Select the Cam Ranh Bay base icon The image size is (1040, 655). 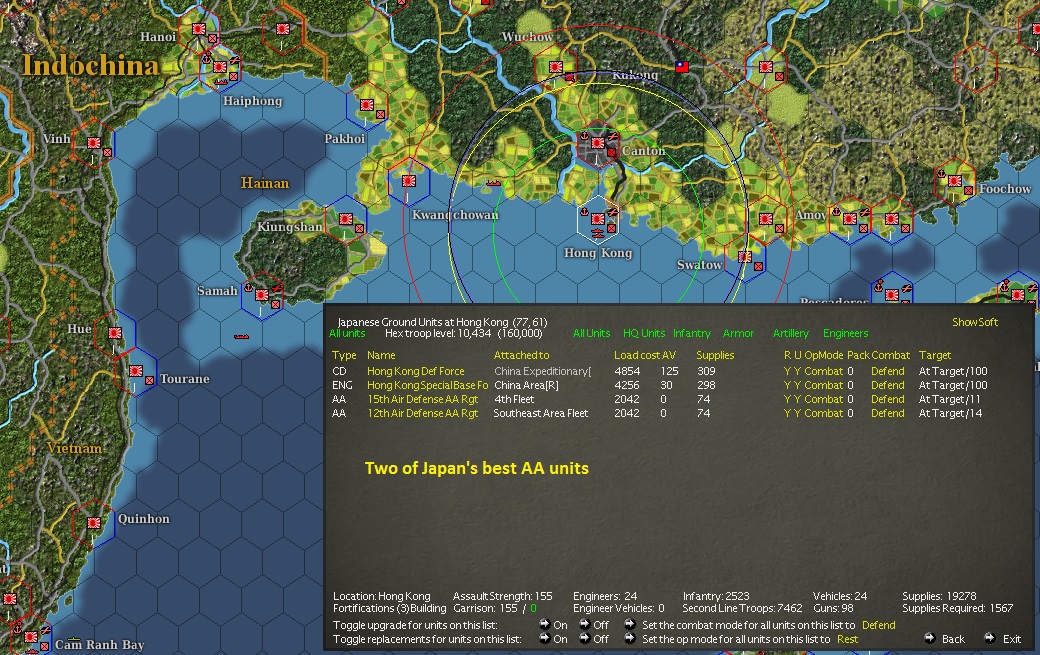click(31, 637)
